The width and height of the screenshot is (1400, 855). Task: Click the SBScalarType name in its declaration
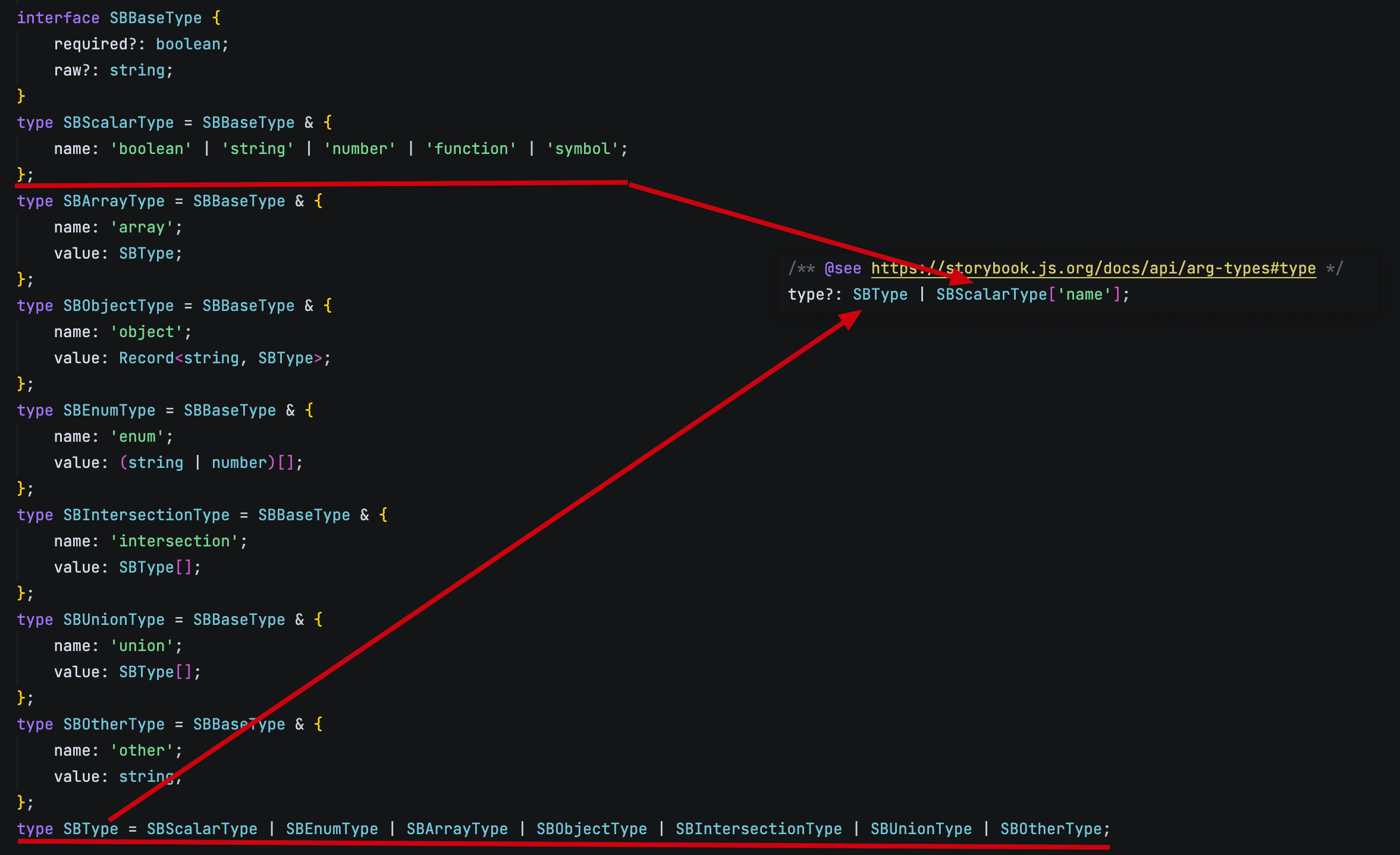(x=118, y=122)
